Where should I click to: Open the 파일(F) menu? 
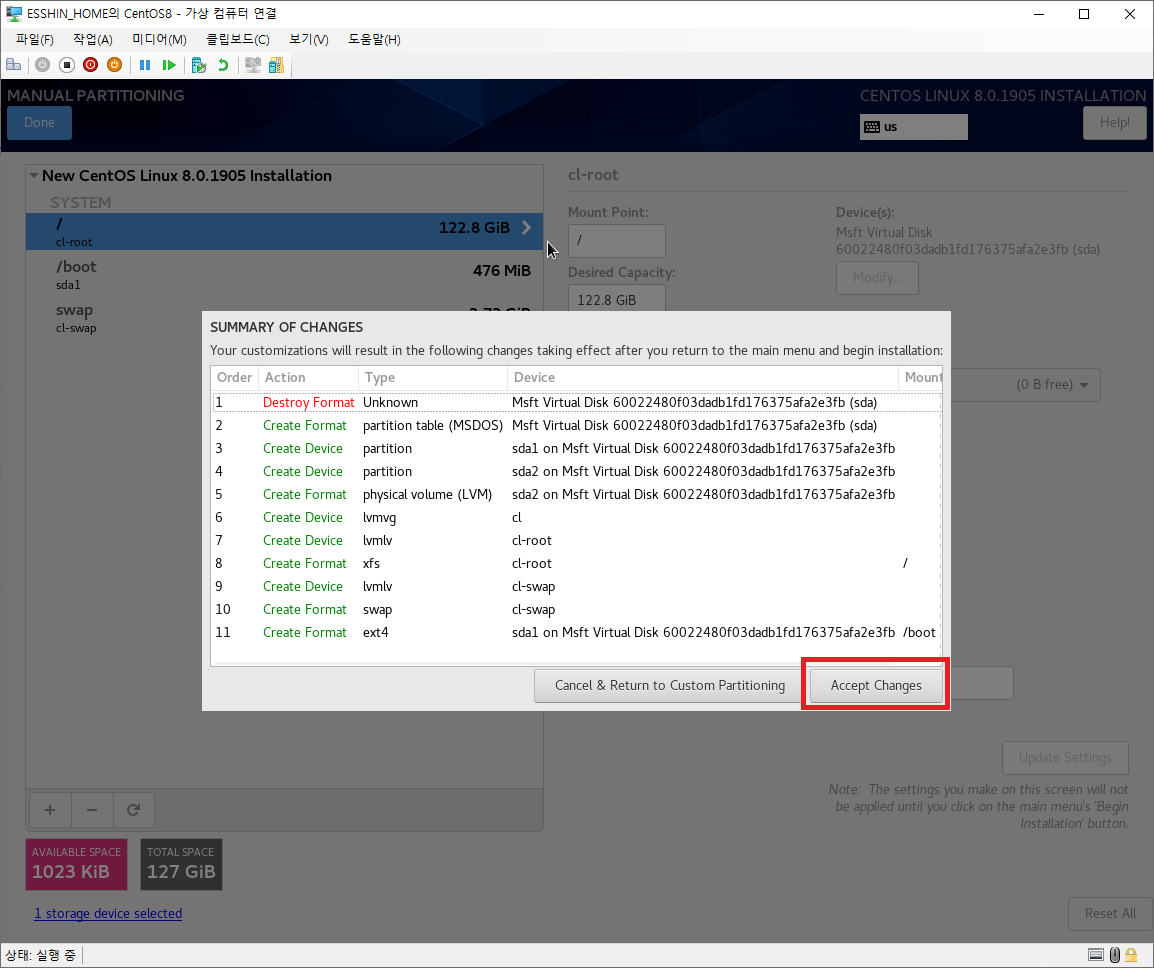[35, 39]
